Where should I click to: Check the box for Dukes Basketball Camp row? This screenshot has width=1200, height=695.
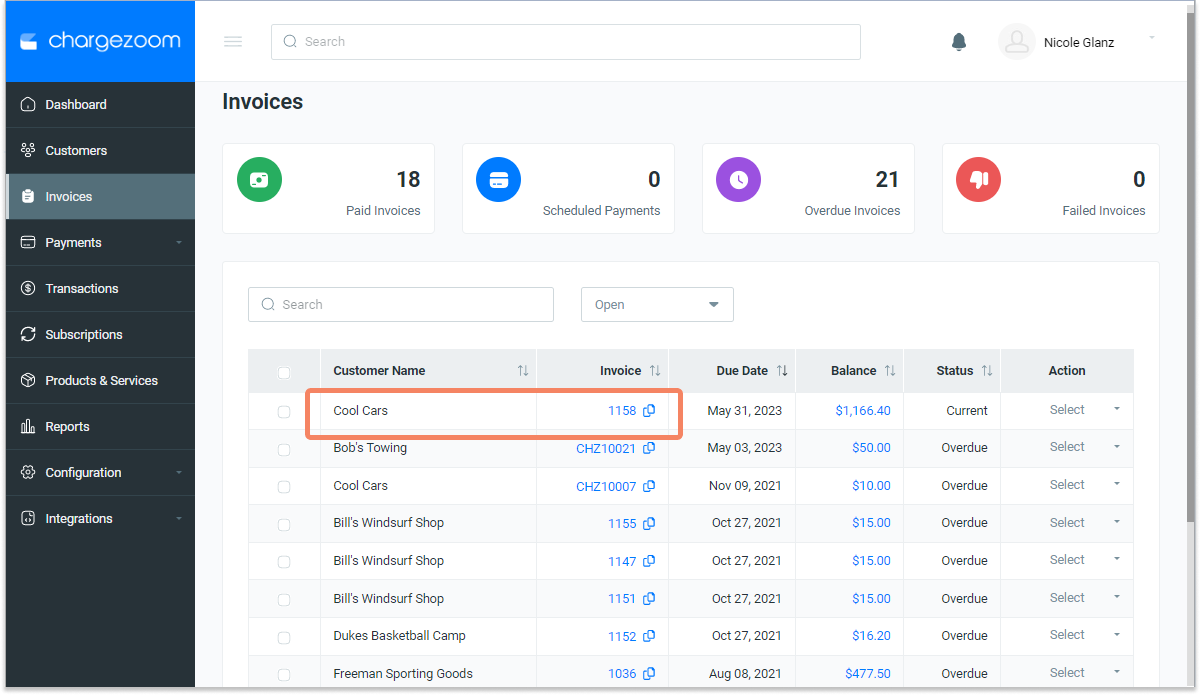(284, 638)
